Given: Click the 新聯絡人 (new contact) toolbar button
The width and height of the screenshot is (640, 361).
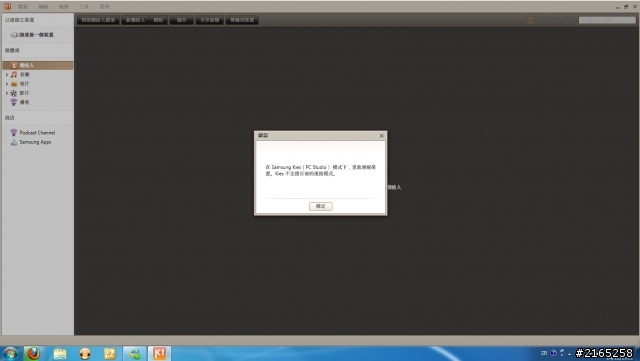Looking at the screenshot, I should coord(135,20).
